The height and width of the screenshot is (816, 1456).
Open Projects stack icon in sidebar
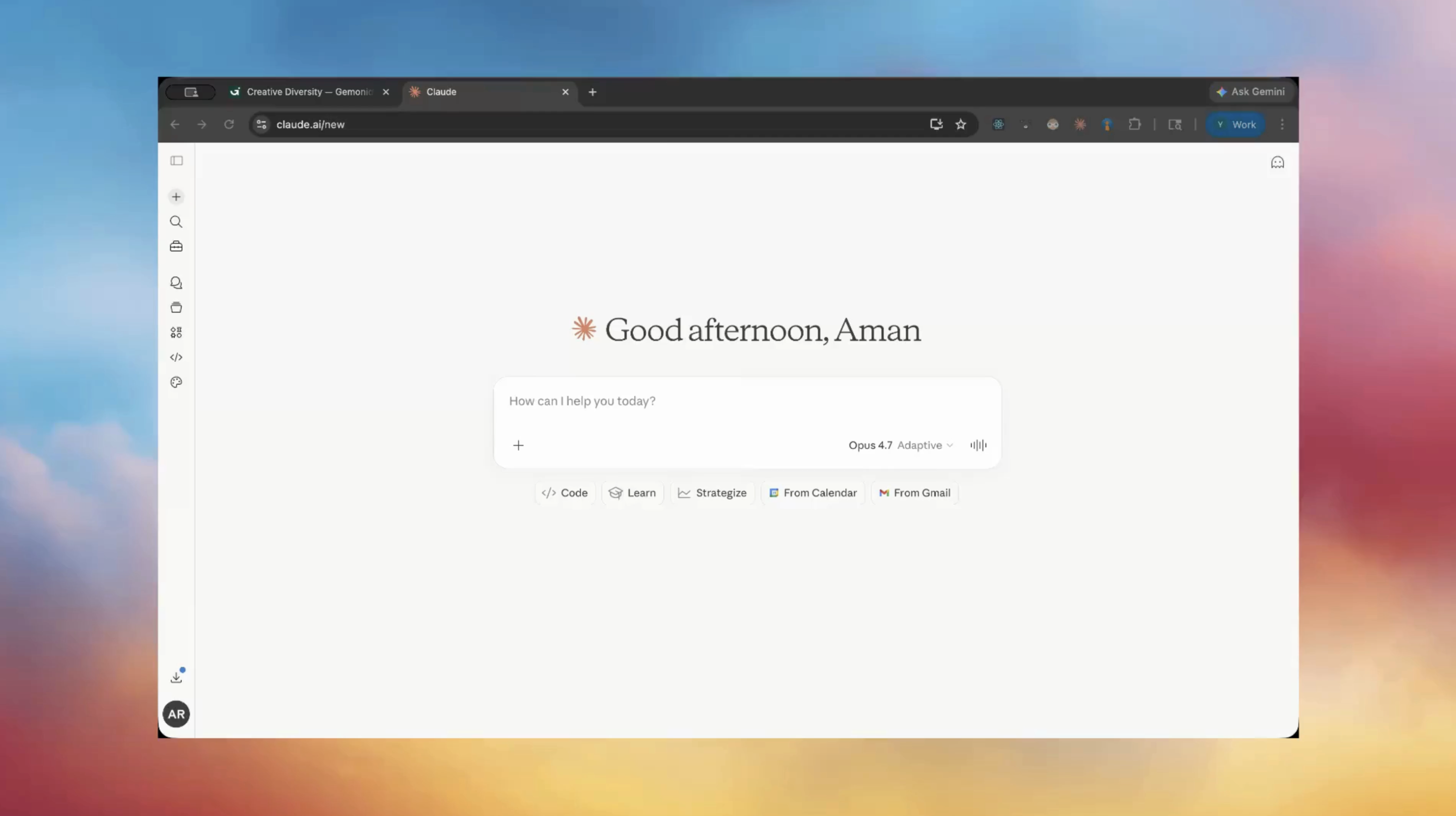(176, 307)
